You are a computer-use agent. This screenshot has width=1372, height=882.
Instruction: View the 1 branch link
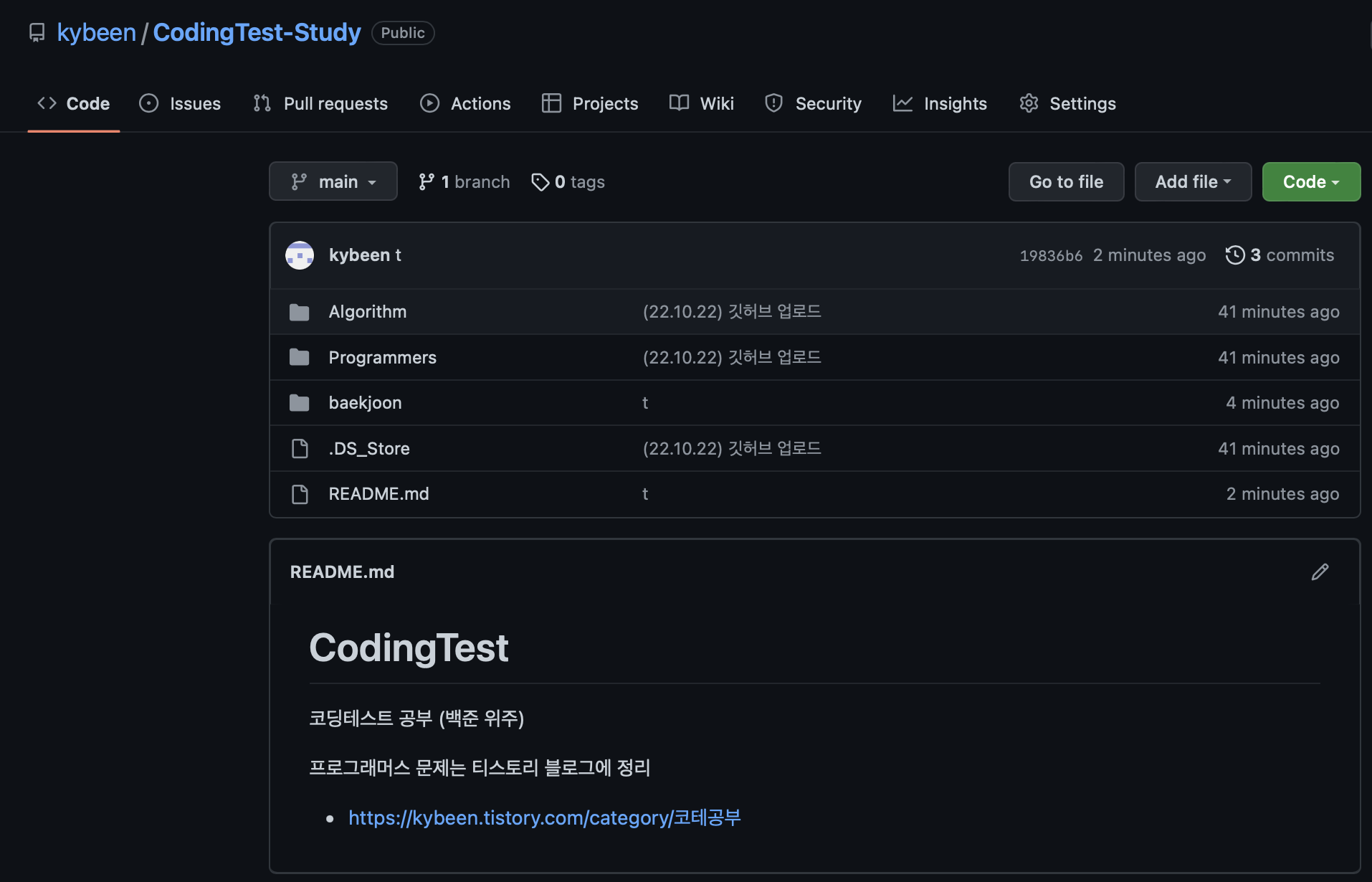click(465, 182)
